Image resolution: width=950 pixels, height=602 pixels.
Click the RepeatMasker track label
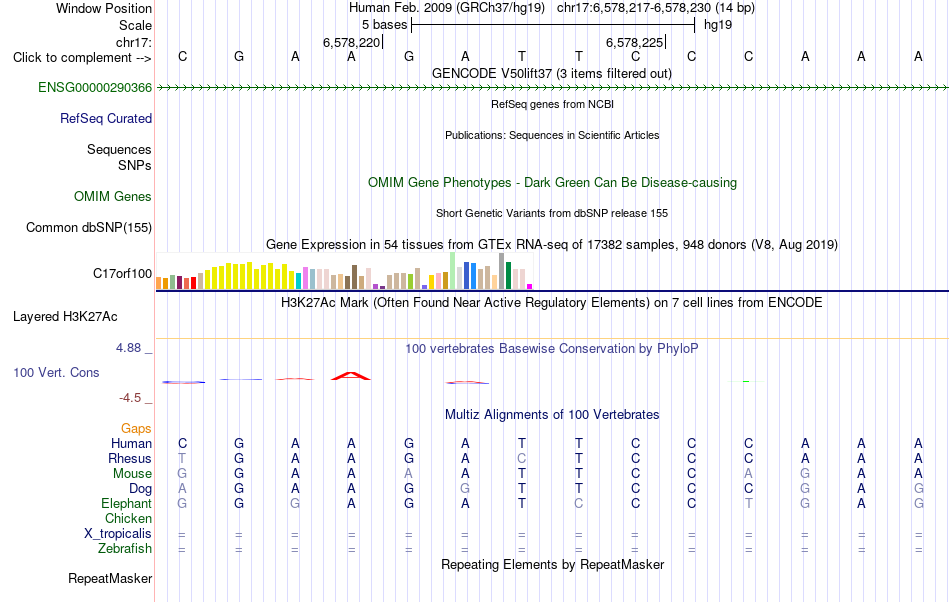[110, 579]
